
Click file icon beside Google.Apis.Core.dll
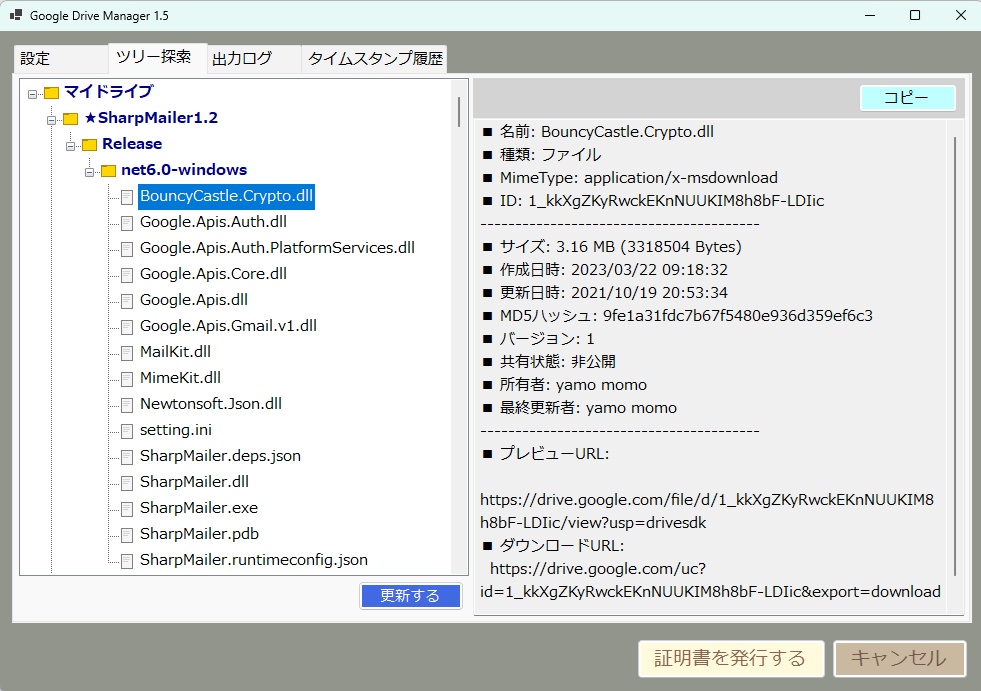(x=126, y=275)
